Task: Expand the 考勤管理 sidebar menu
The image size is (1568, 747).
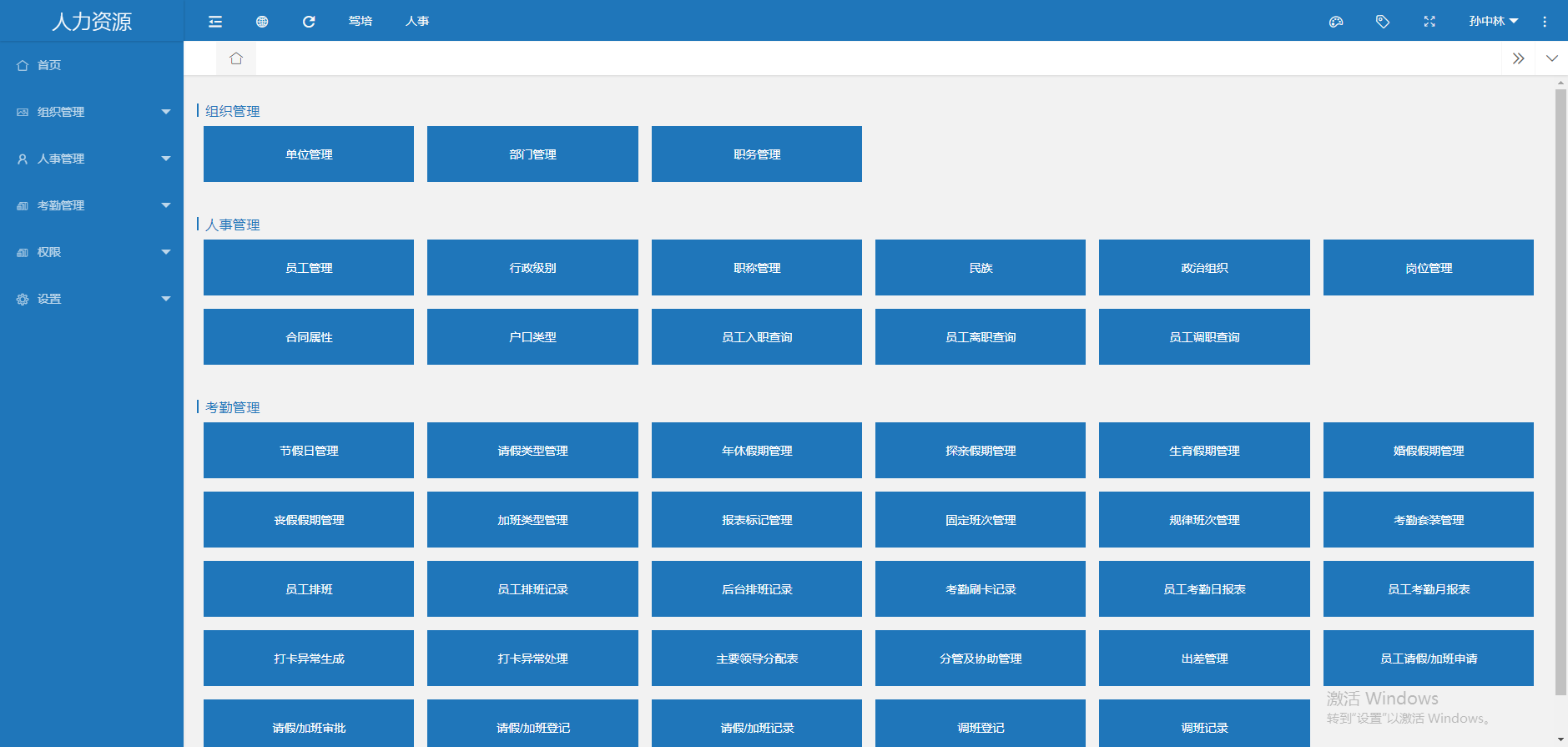Action: pos(92,205)
